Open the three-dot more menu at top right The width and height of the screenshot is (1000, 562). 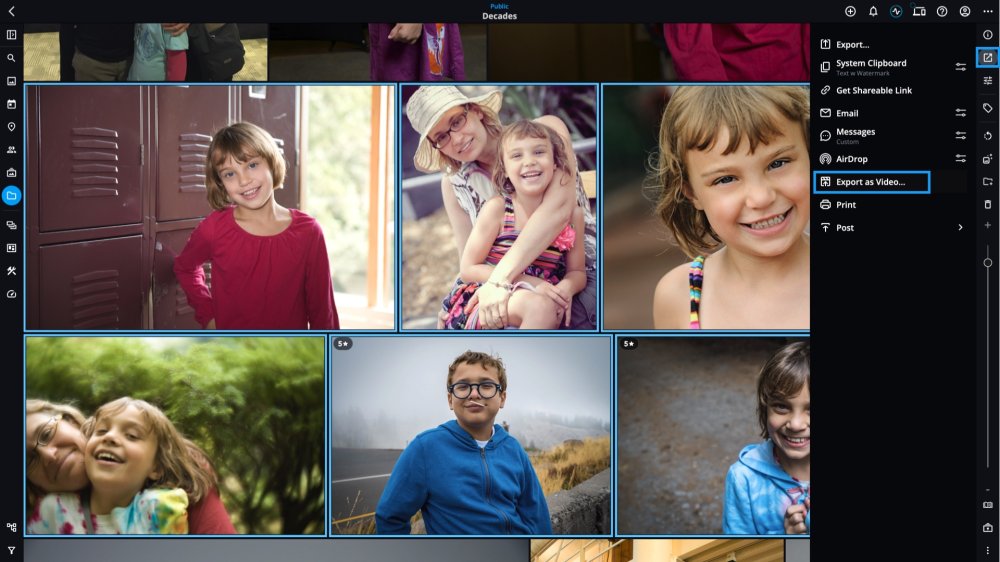click(987, 11)
